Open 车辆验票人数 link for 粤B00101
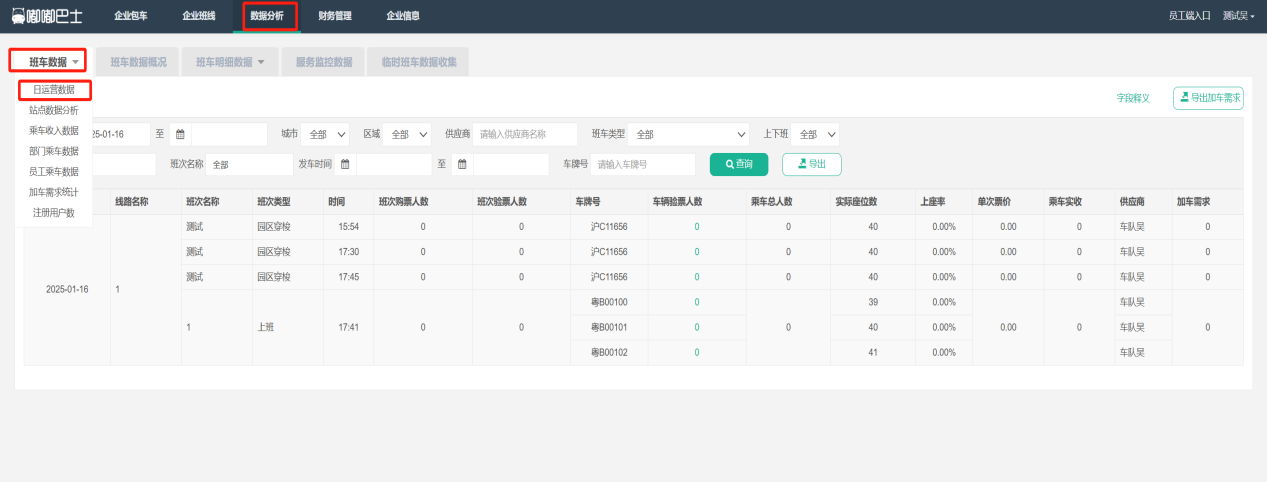Image resolution: width=1267 pixels, height=482 pixels. [x=697, y=327]
